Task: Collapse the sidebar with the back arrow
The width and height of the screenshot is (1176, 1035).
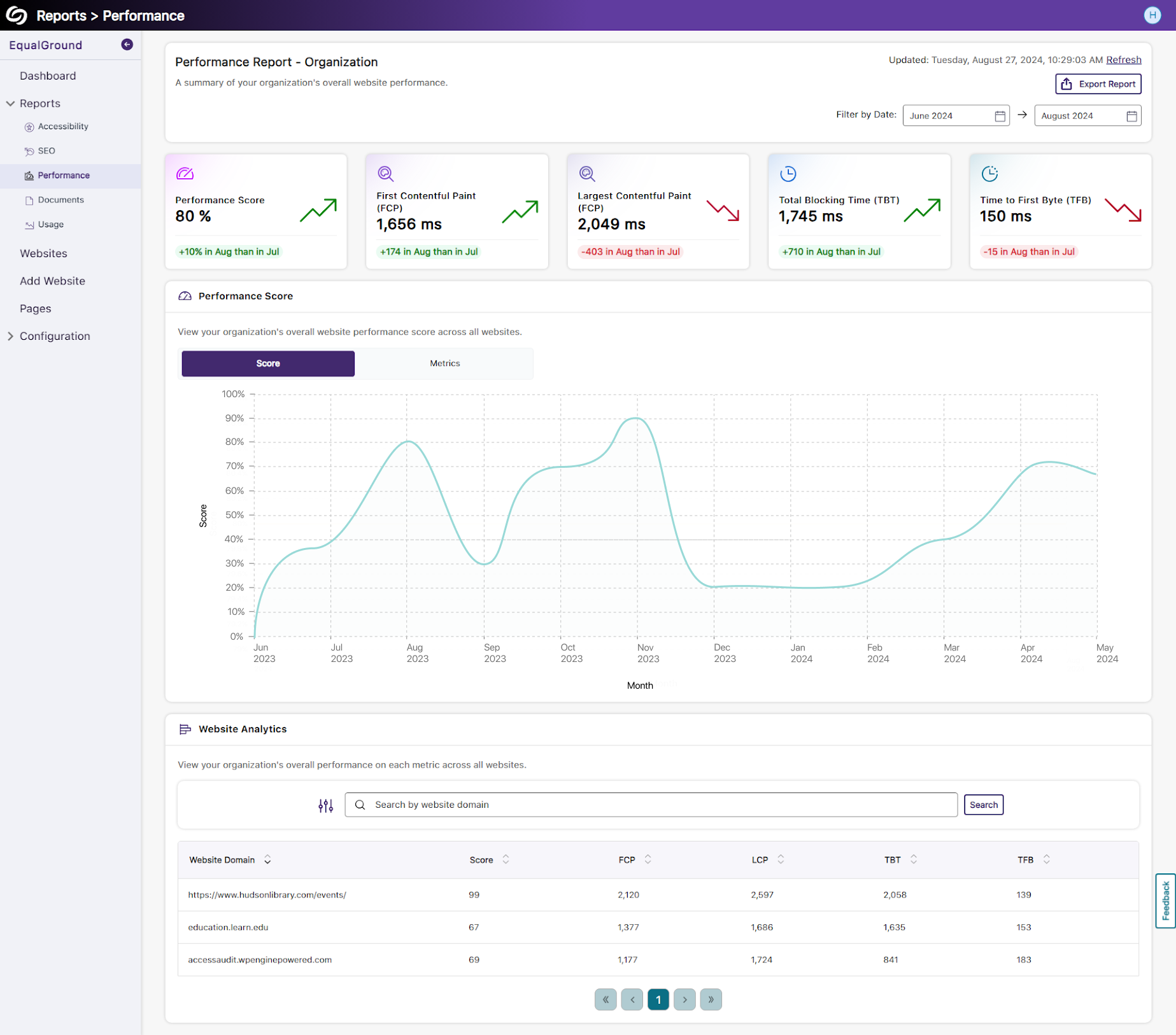Action: [126, 44]
